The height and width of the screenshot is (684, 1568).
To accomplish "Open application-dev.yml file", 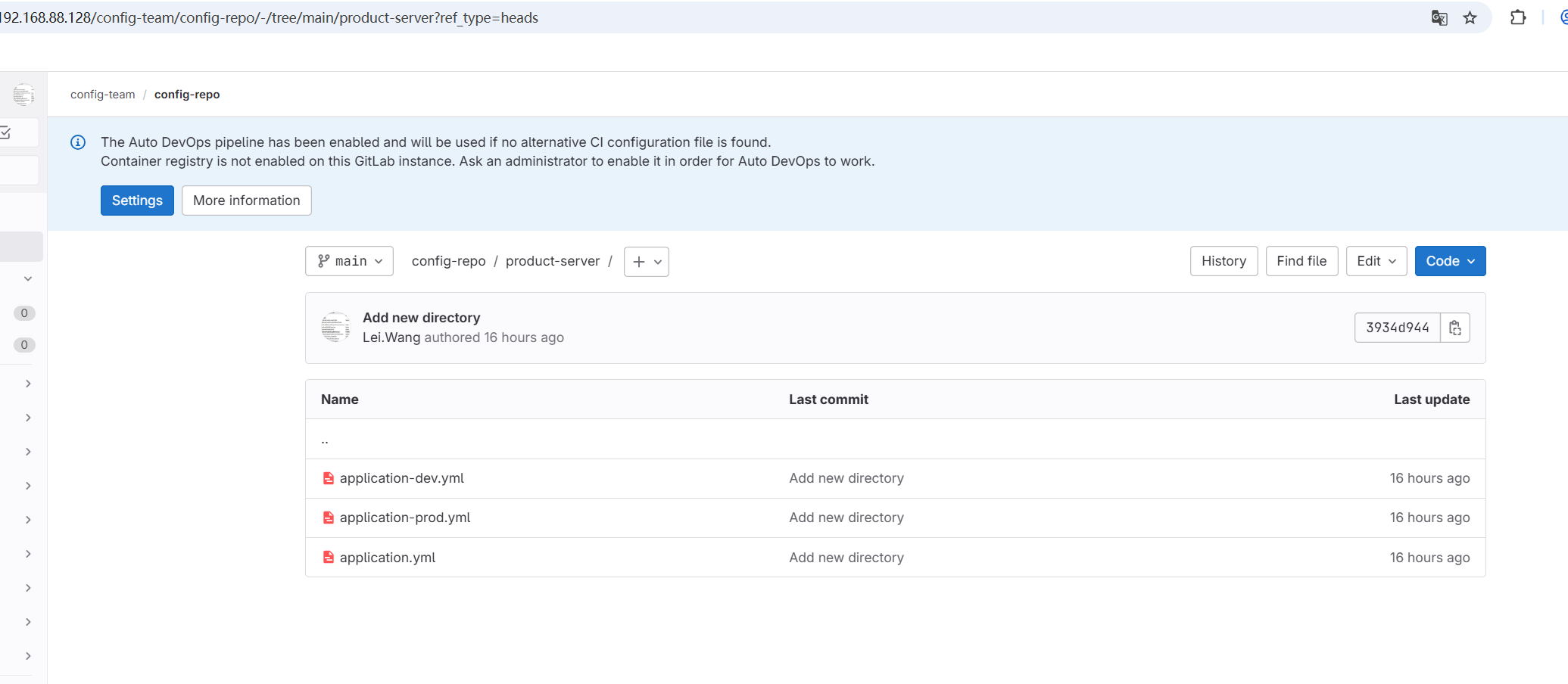I will [401, 478].
